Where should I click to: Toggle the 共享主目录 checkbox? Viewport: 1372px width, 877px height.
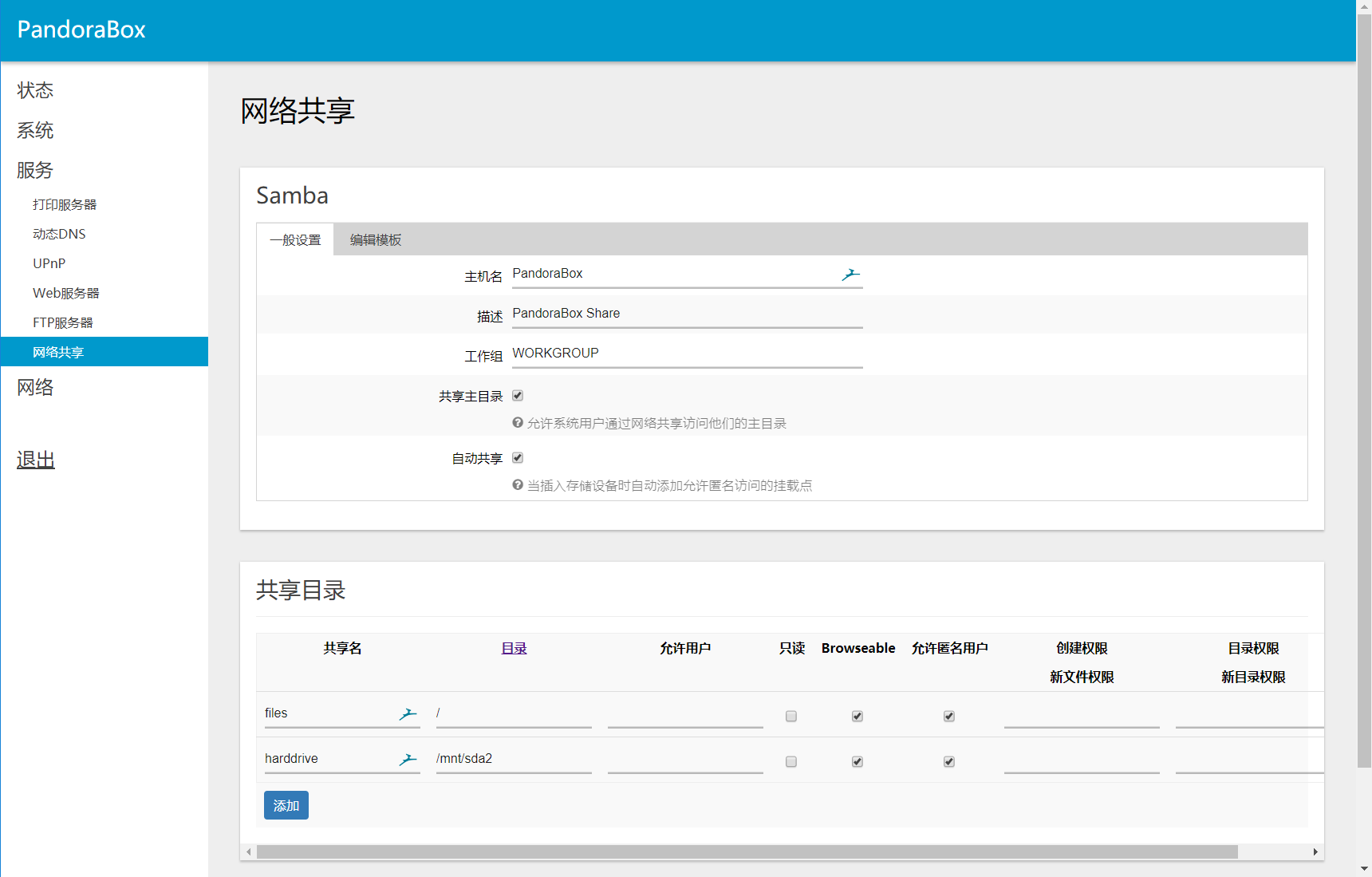(x=518, y=396)
